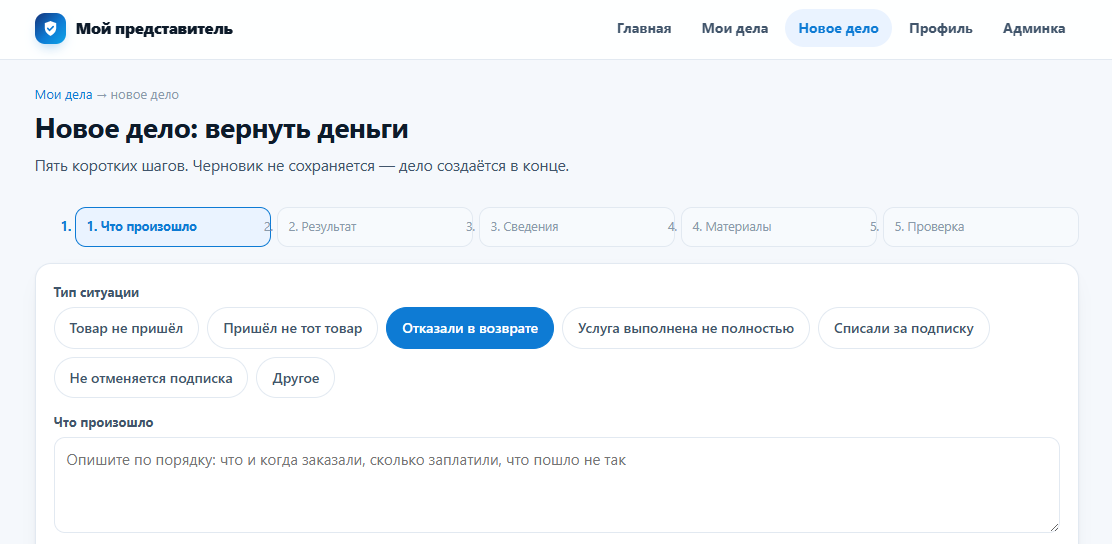Screen dimensions: 1112x544
Task: Switch to step 3. Сведения
Action: point(577,227)
